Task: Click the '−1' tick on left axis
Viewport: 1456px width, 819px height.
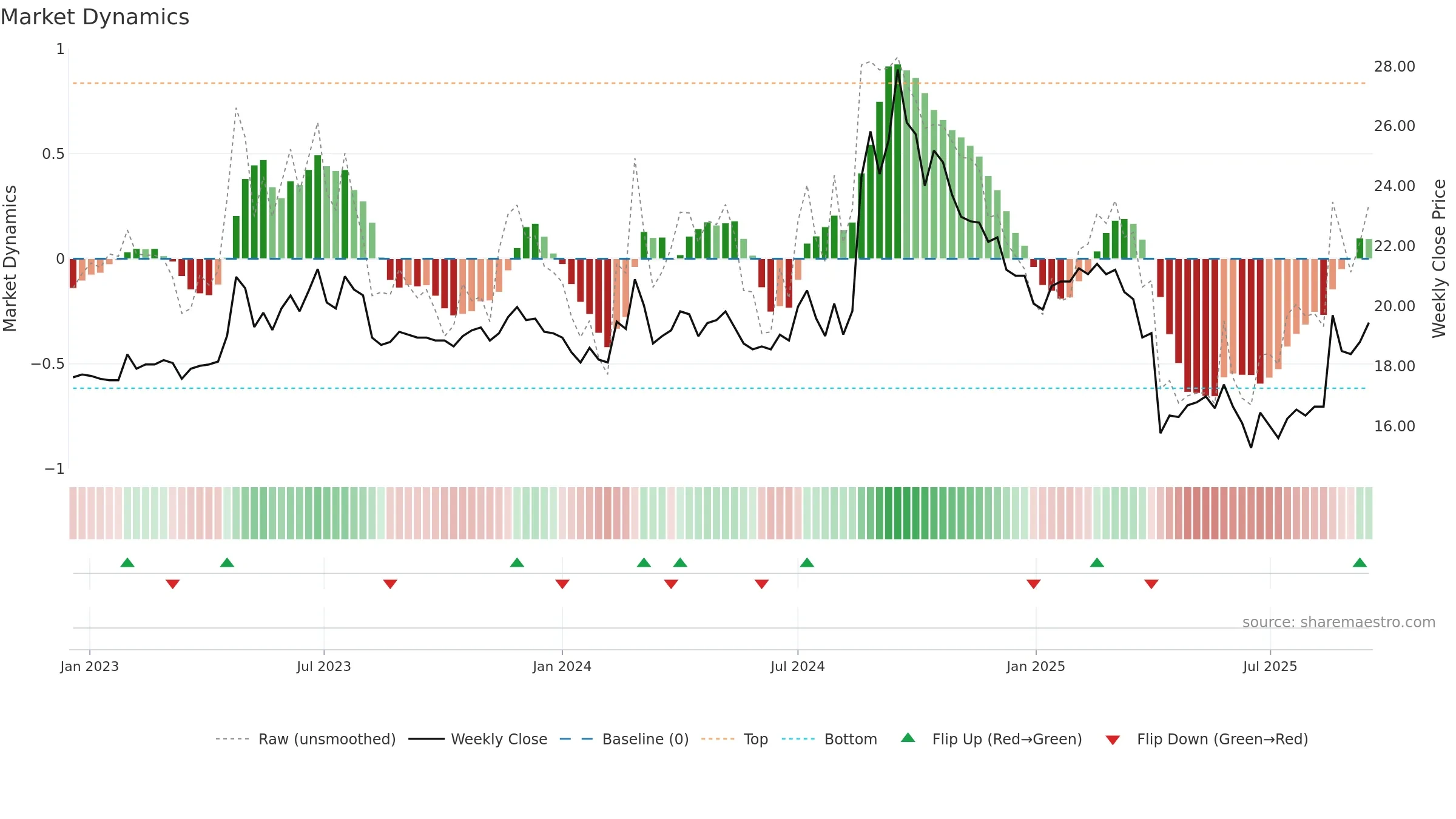Action: click(x=55, y=469)
